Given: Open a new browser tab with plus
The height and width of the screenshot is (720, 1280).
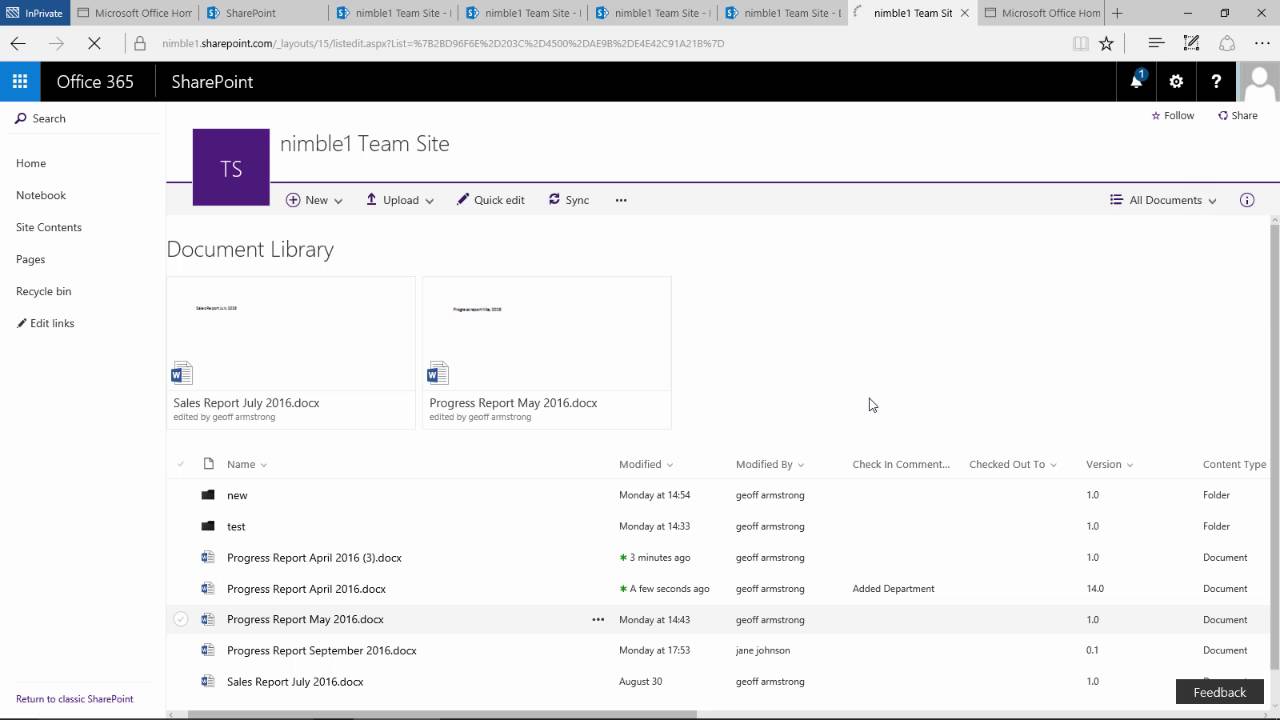Looking at the screenshot, I should [x=1117, y=13].
